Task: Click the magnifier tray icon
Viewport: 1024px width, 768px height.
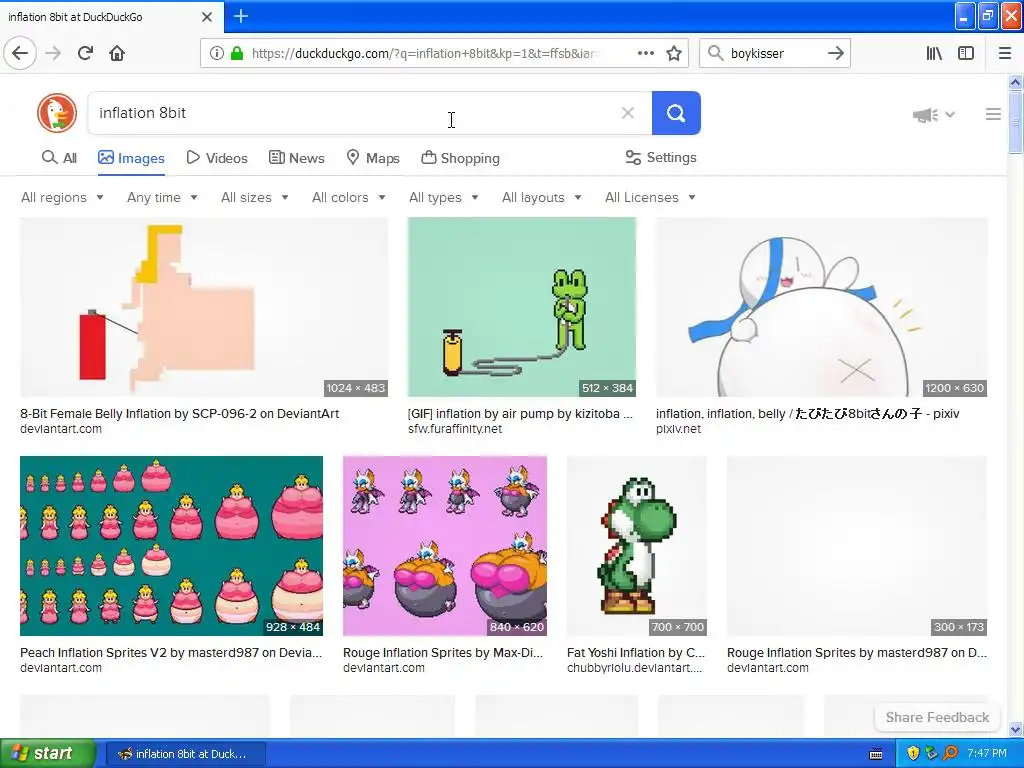Action: click(x=950, y=754)
